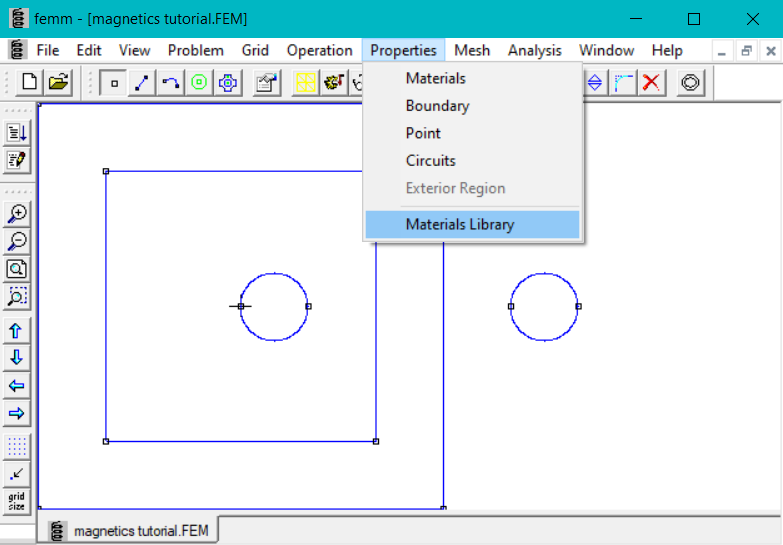Click the Zoom out magnifier icon
783x545 pixels.
[x=17, y=242]
